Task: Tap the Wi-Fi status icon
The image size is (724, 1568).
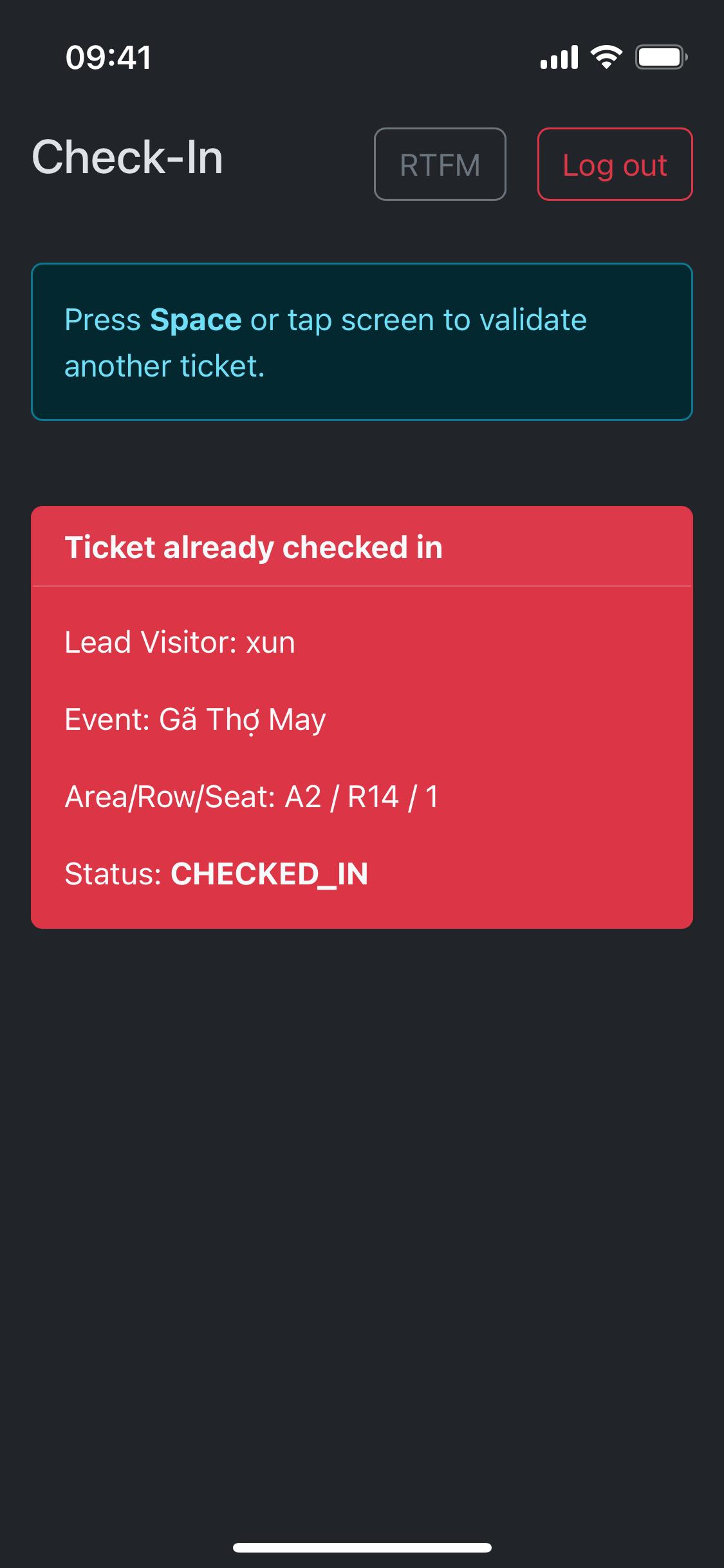Action: click(606, 57)
